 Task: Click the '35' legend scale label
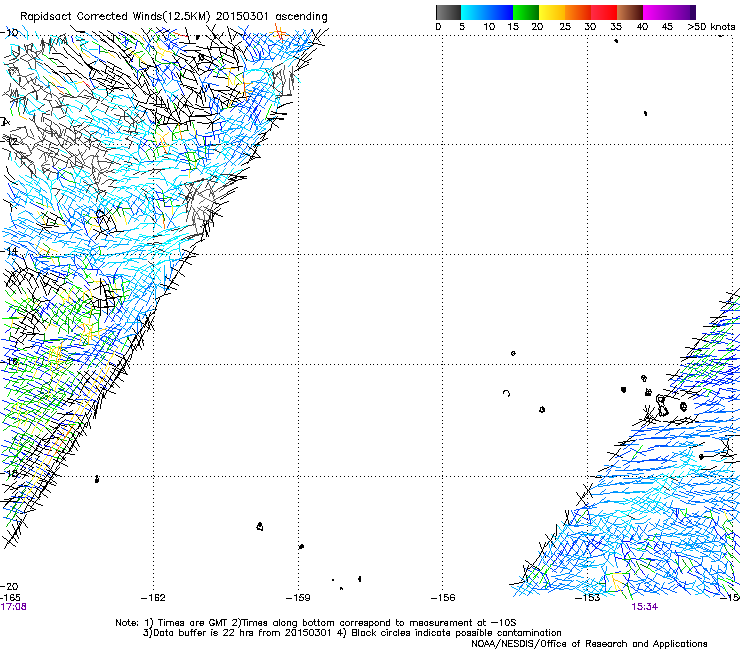pos(616,27)
